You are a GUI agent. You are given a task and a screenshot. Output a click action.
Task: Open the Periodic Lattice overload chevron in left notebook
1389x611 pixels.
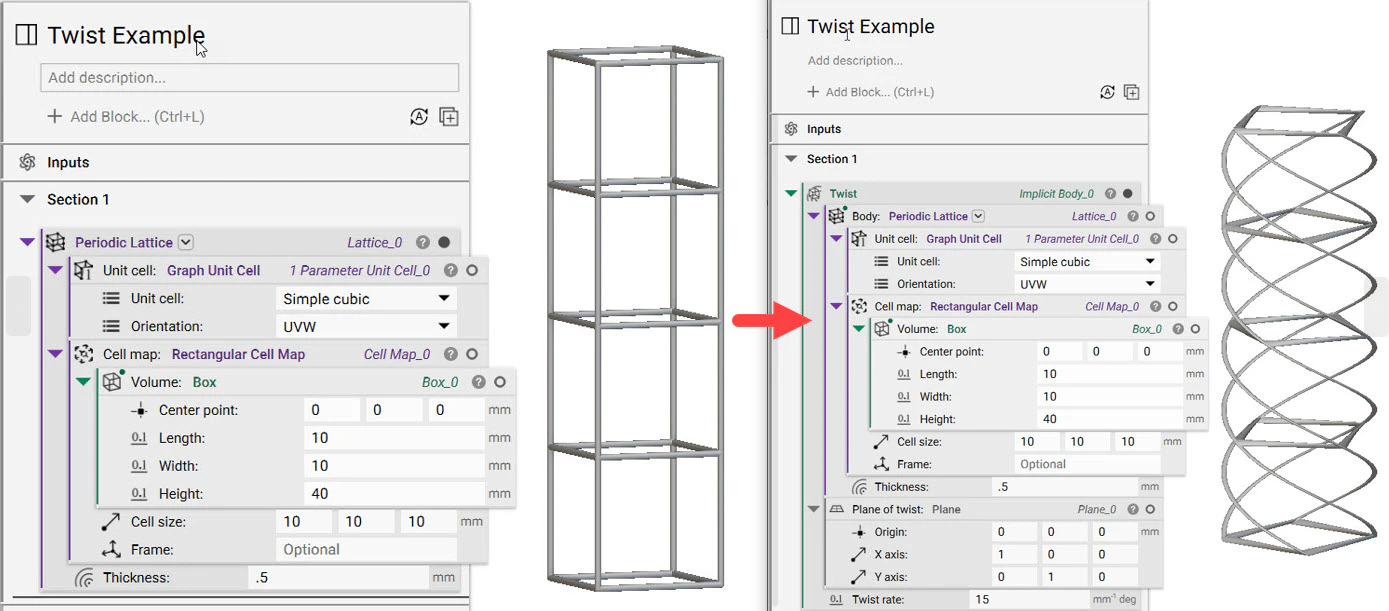pyautogui.click(x=186, y=242)
